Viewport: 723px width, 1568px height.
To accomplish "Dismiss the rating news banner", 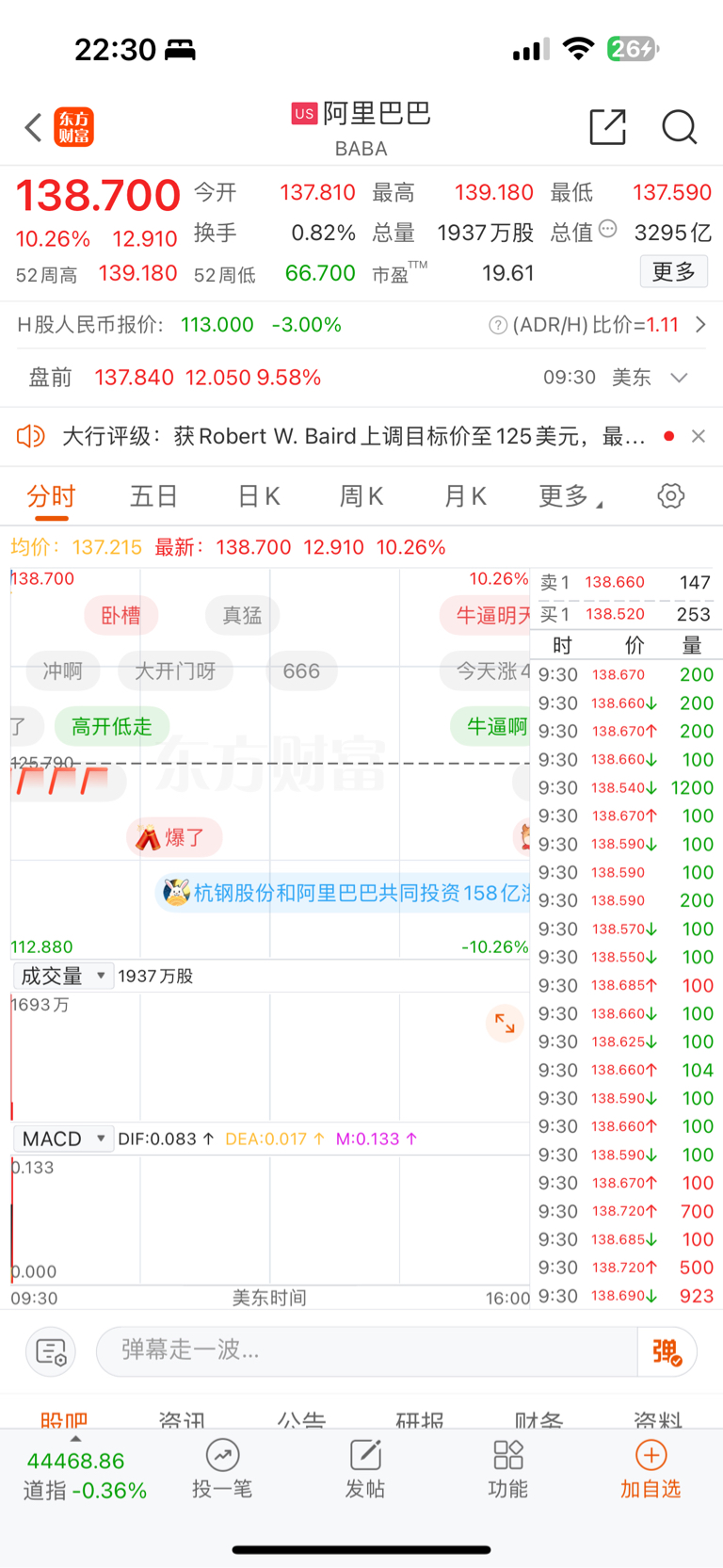I will pos(699,436).
